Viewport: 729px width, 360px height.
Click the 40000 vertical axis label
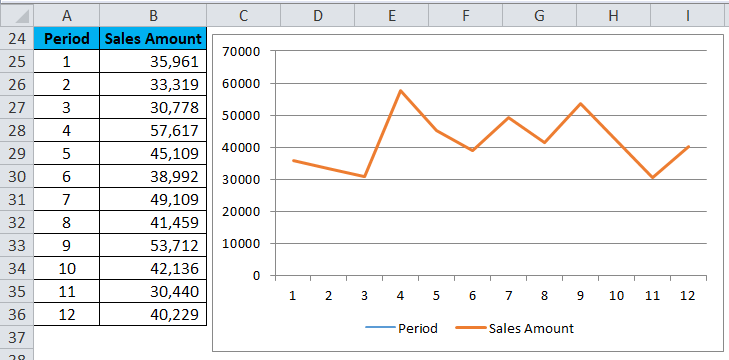pos(241,147)
